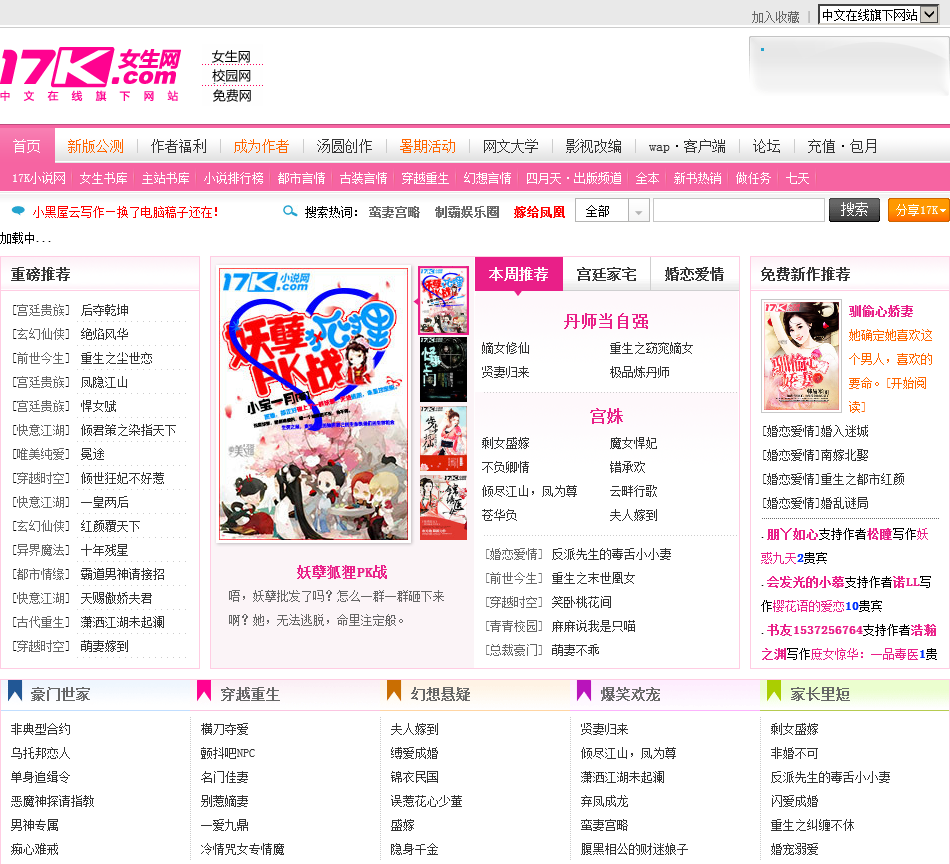Select the third cover thumbnail

click(443, 438)
